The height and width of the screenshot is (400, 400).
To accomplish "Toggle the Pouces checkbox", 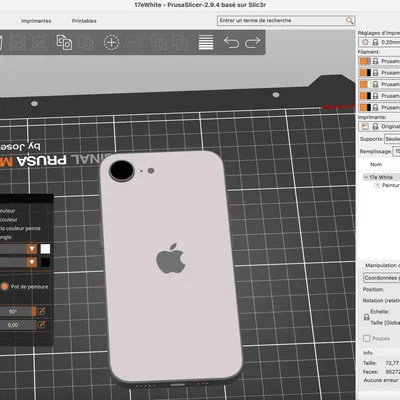I will (366, 338).
